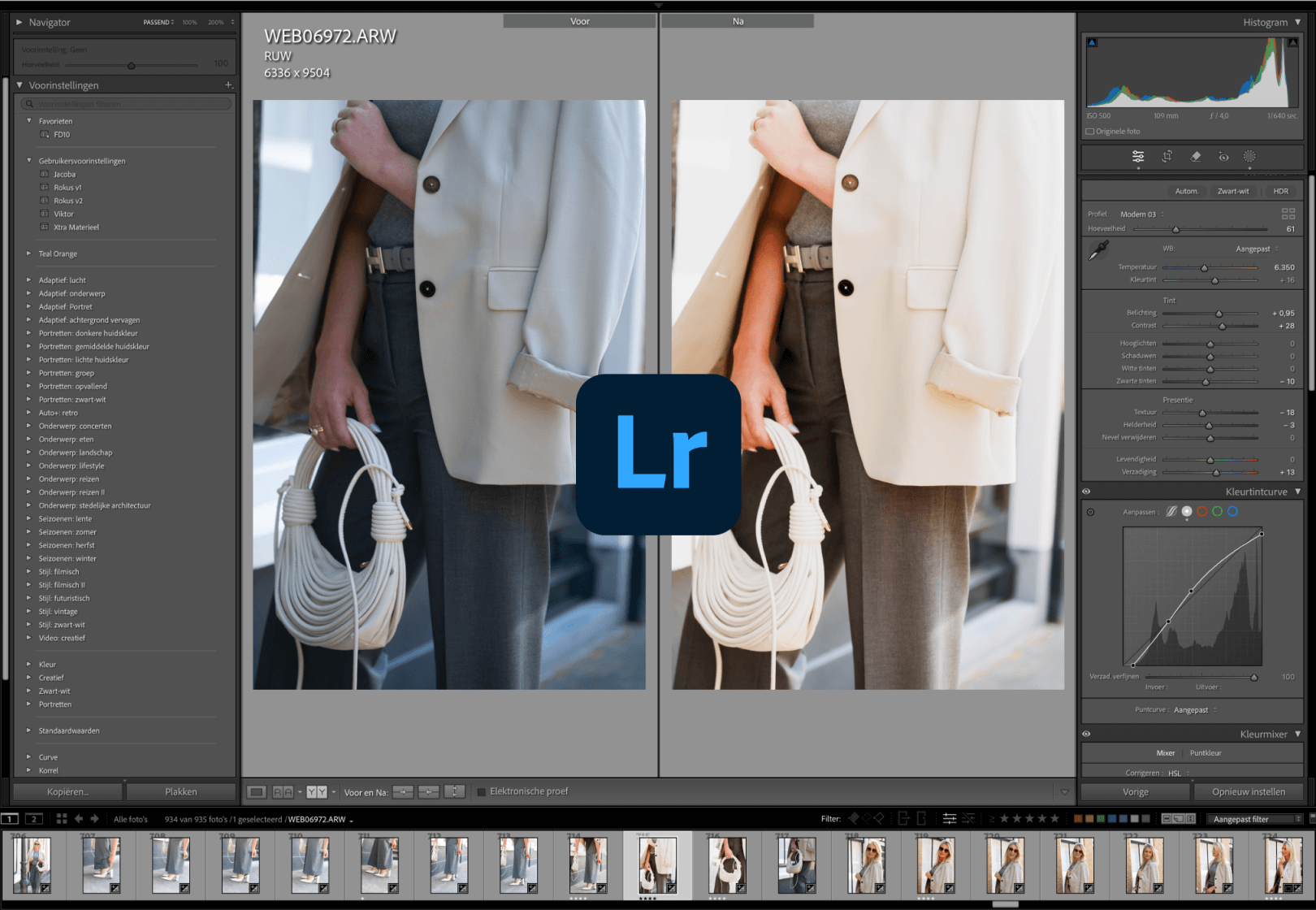The width and height of the screenshot is (1316, 910).
Task: Add new preset with plus icon
Action: [228, 85]
